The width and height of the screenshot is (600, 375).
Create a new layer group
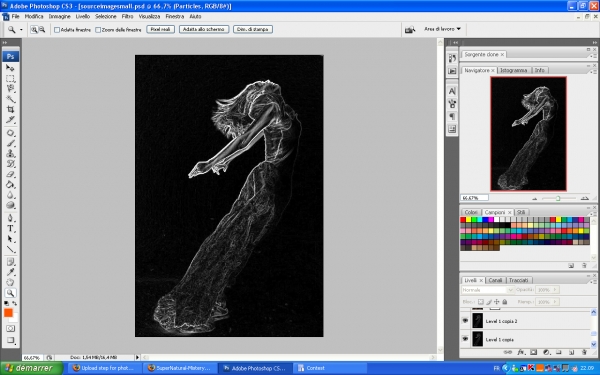pyautogui.click(x=559, y=352)
